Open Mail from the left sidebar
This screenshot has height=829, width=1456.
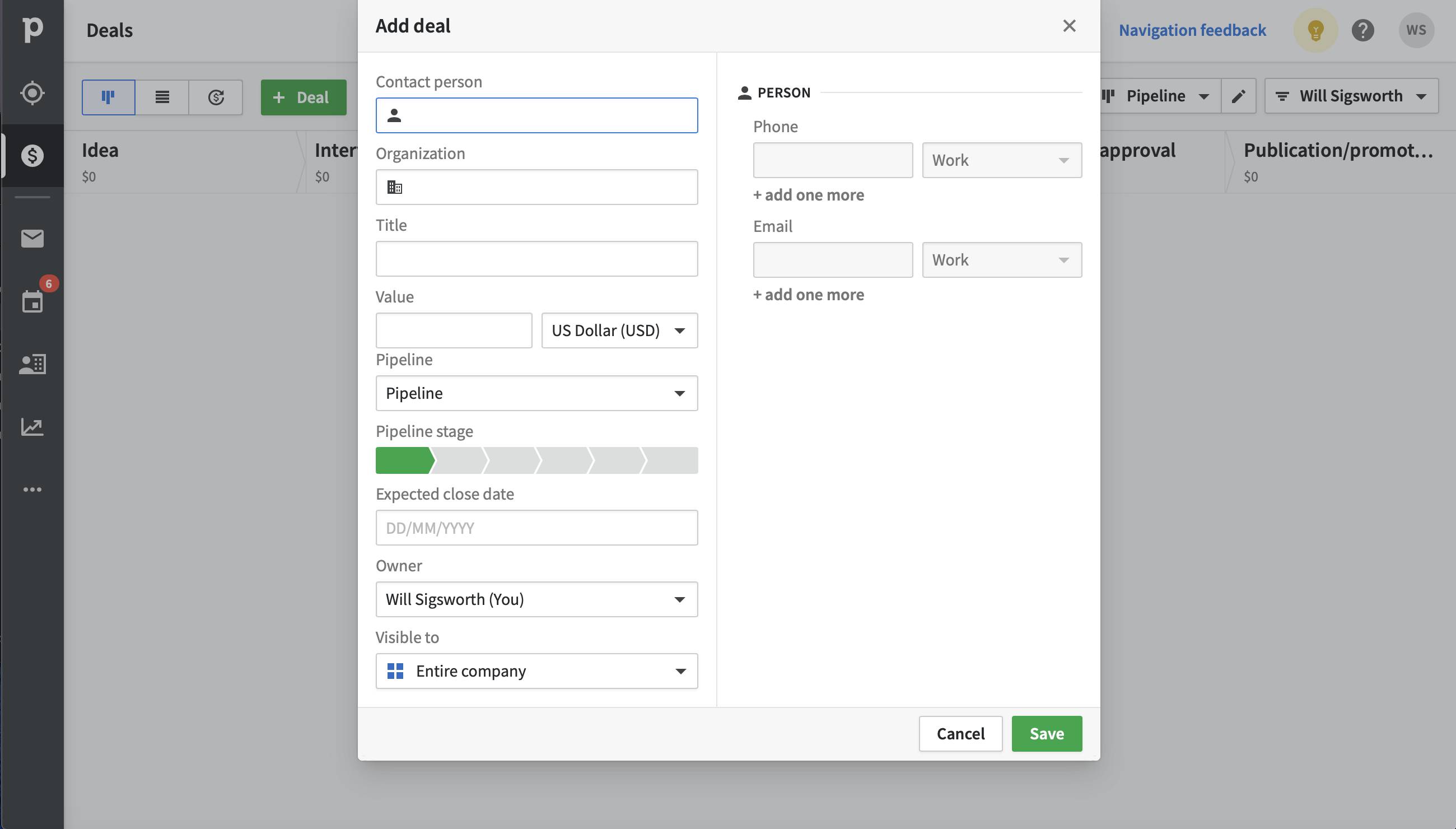(x=32, y=238)
